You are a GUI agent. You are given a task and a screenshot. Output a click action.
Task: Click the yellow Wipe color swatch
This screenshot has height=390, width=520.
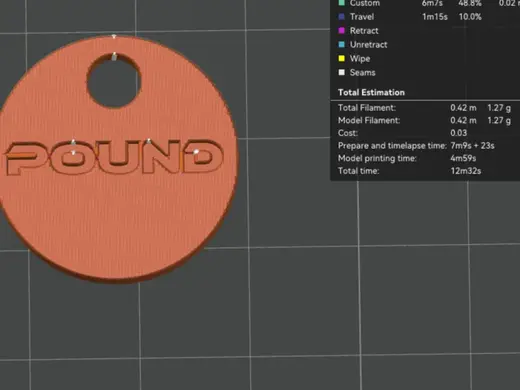(x=341, y=58)
